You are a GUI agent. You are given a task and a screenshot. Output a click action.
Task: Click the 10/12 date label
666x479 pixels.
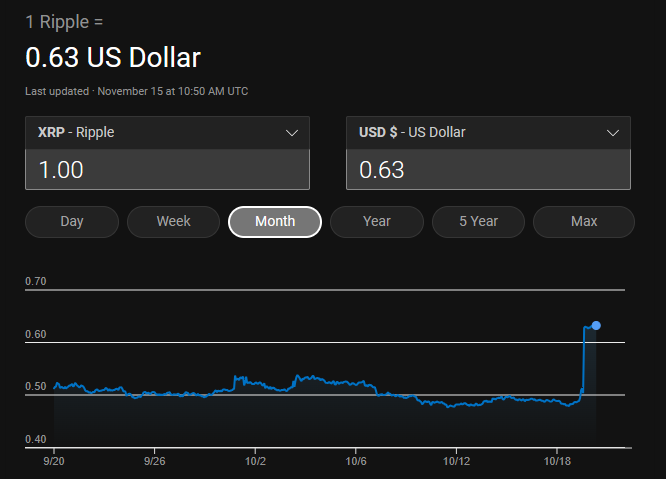pyautogui.click(x=457, y=461)
